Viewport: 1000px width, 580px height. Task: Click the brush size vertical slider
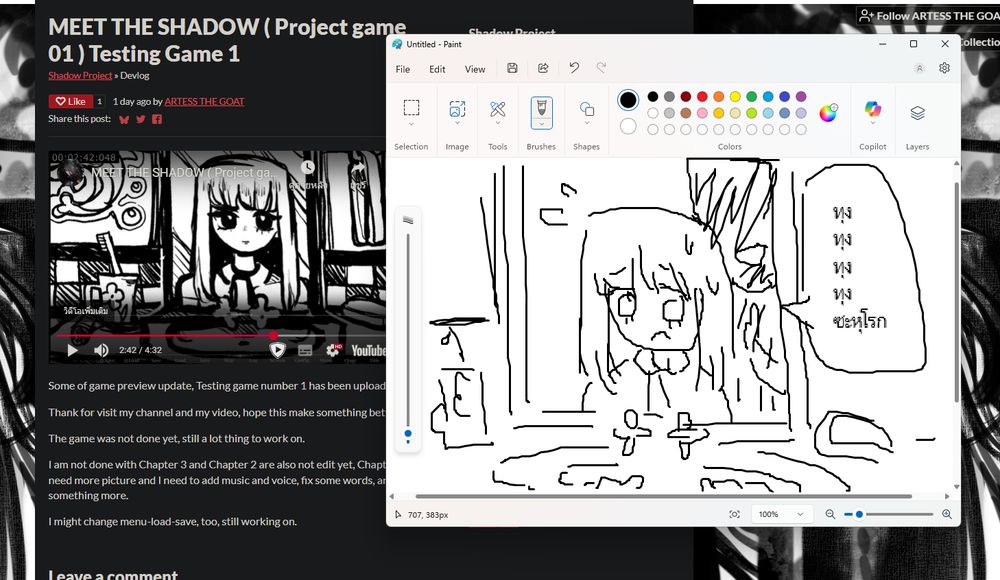click(408, 335)
